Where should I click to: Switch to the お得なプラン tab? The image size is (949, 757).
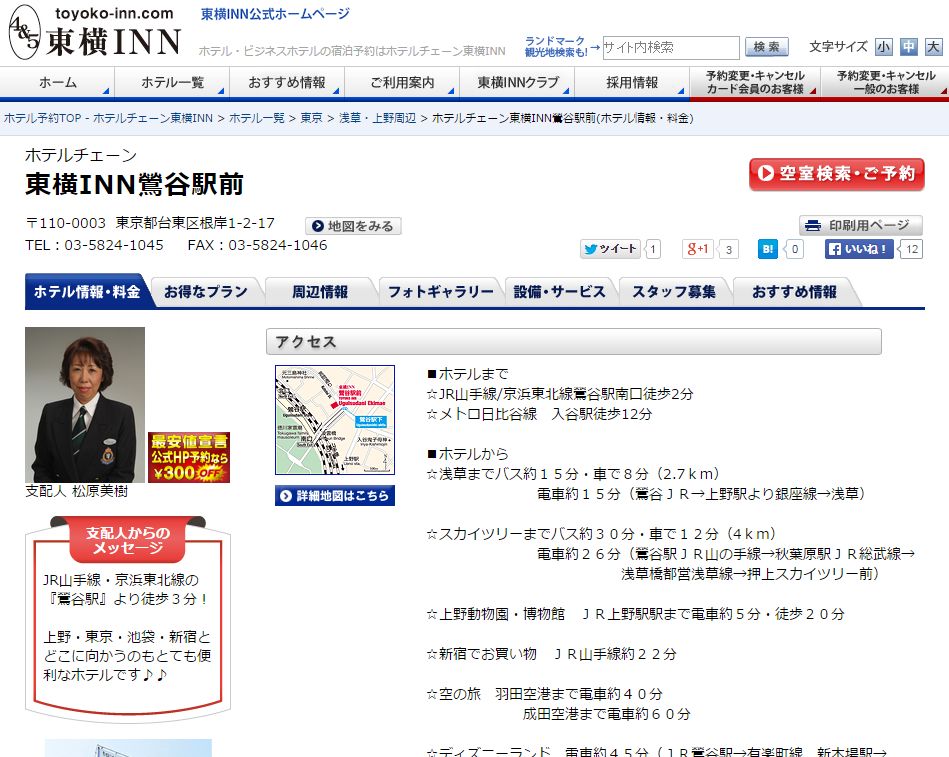206,292
